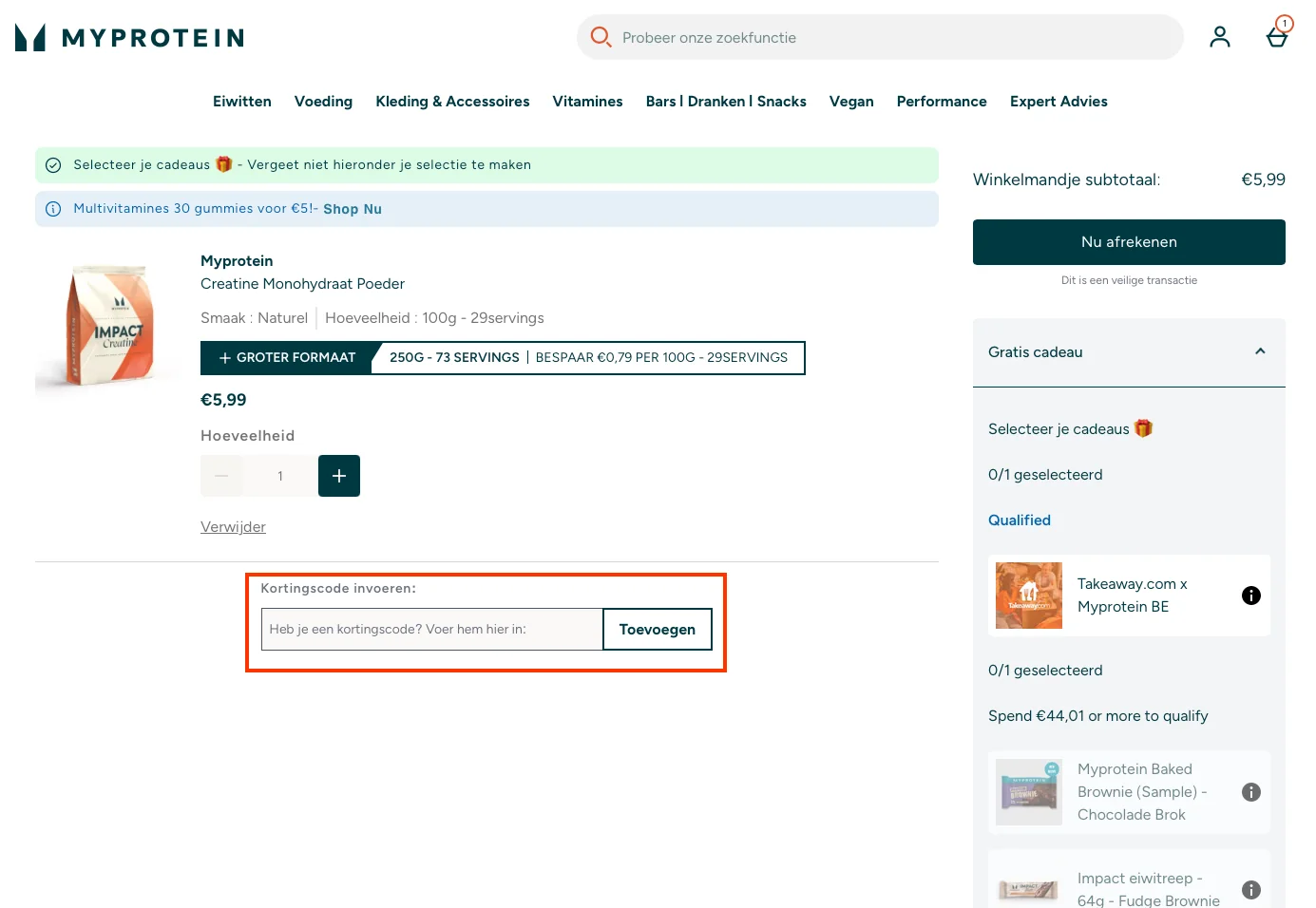Open the Vitamines menu
The height and width of the screenshot is (908, 1316).
[587, 102]
